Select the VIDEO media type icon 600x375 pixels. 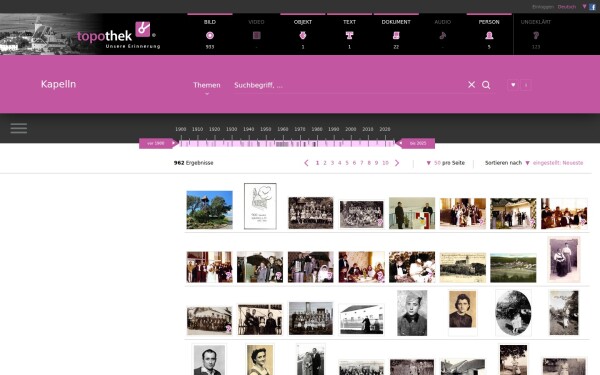[256, 36]
